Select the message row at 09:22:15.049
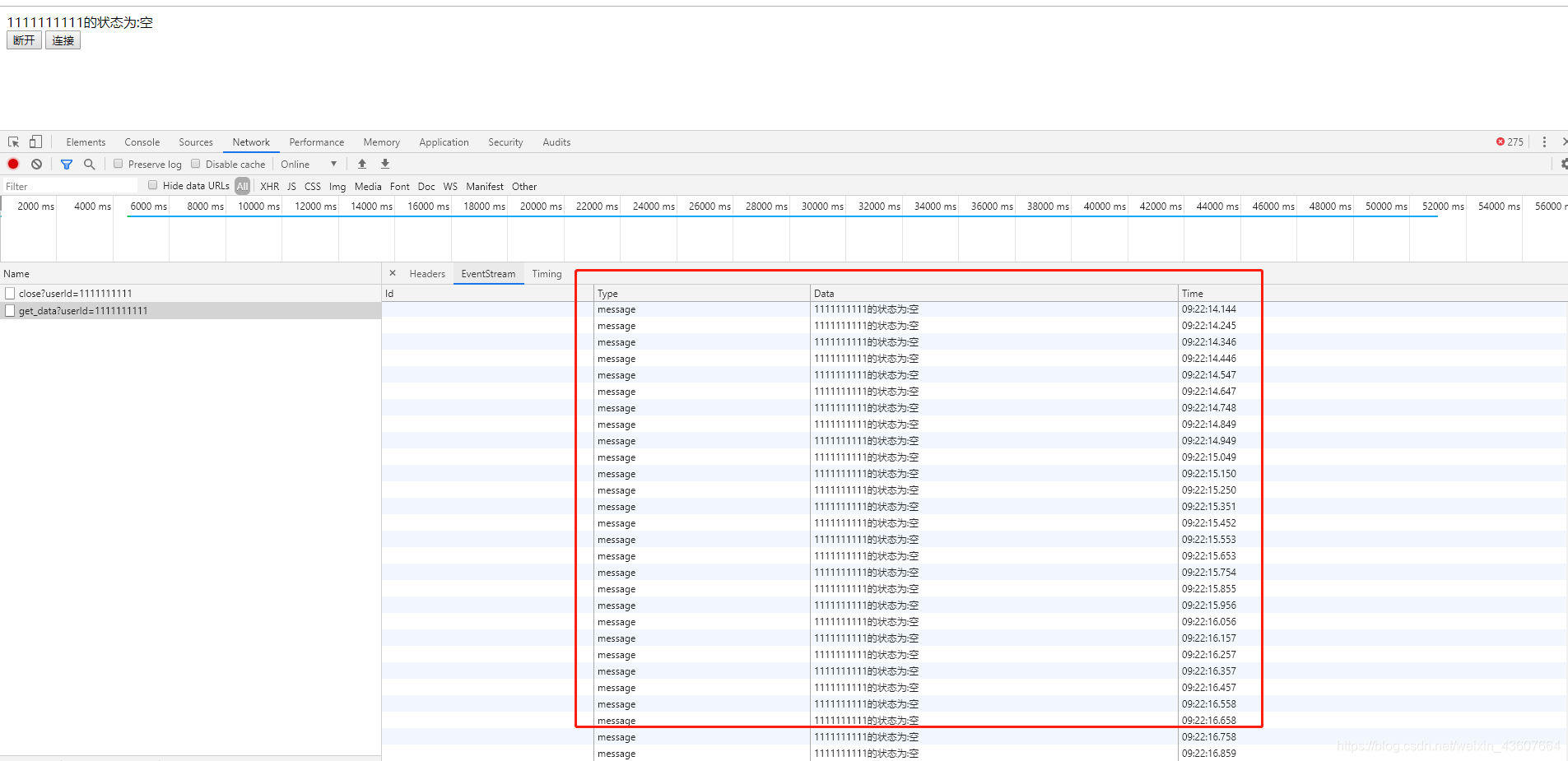Screen dimensions: 1568x761 tap(975, 457)
